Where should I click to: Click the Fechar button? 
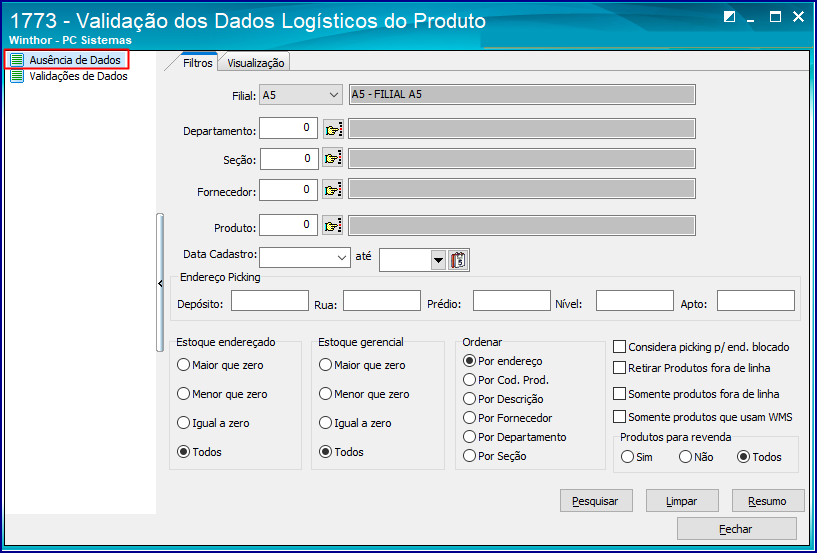(x=737, y=529)
